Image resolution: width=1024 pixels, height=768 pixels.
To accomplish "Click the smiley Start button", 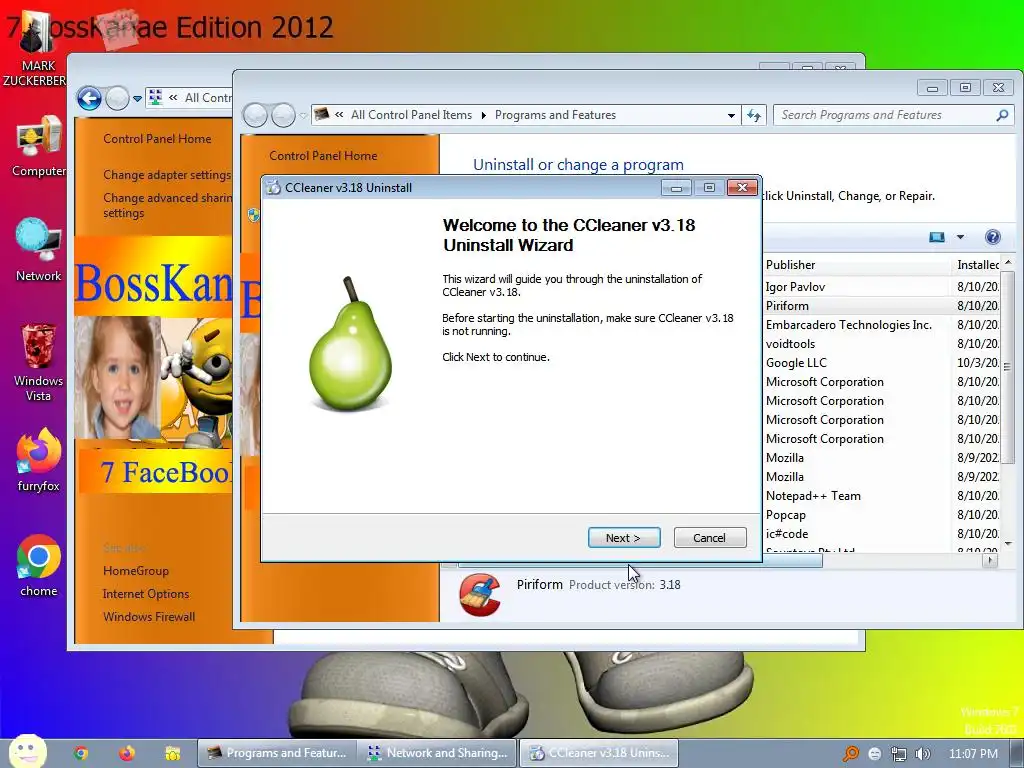I will 27,752.
